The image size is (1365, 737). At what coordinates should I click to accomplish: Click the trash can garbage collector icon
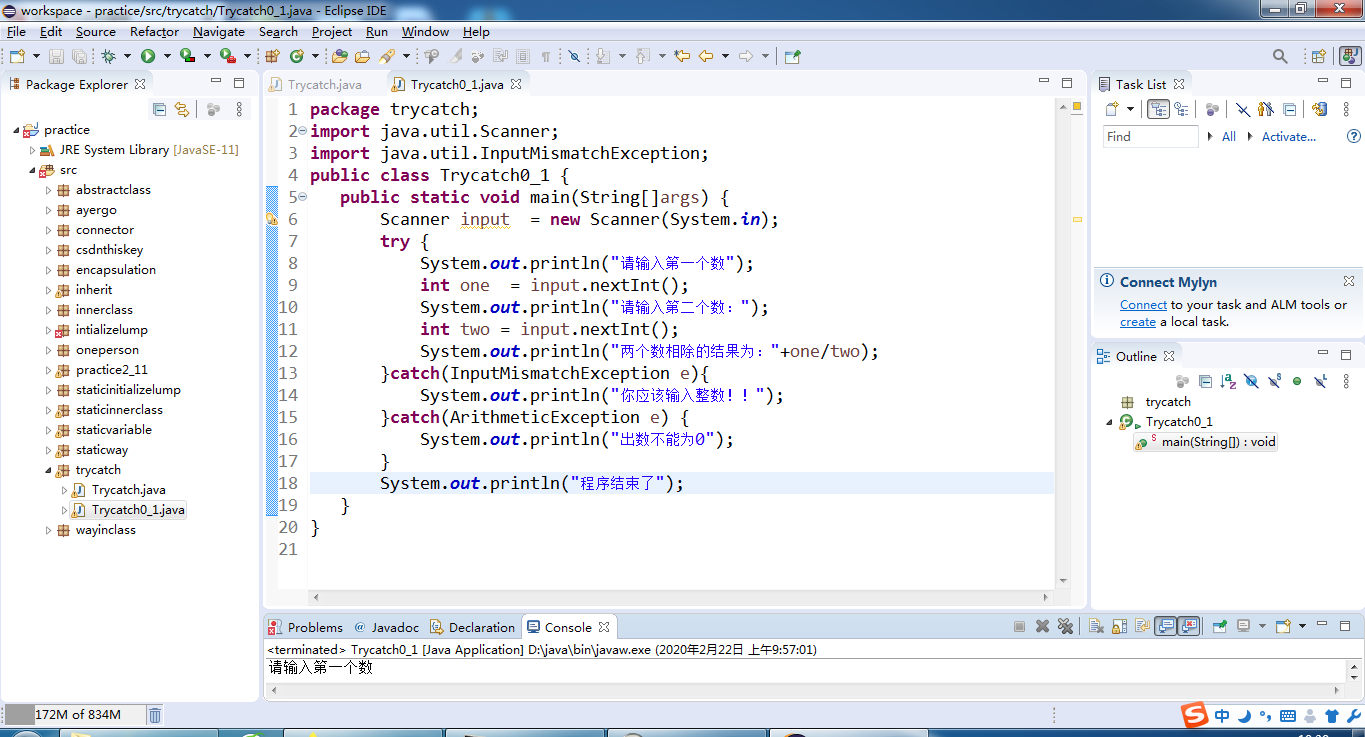tap(155, 714)
